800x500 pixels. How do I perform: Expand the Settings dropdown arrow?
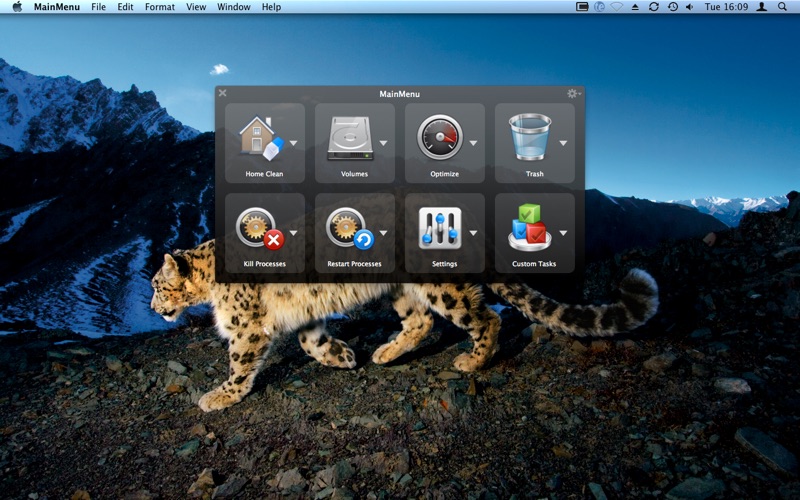[x=473, y=233]
